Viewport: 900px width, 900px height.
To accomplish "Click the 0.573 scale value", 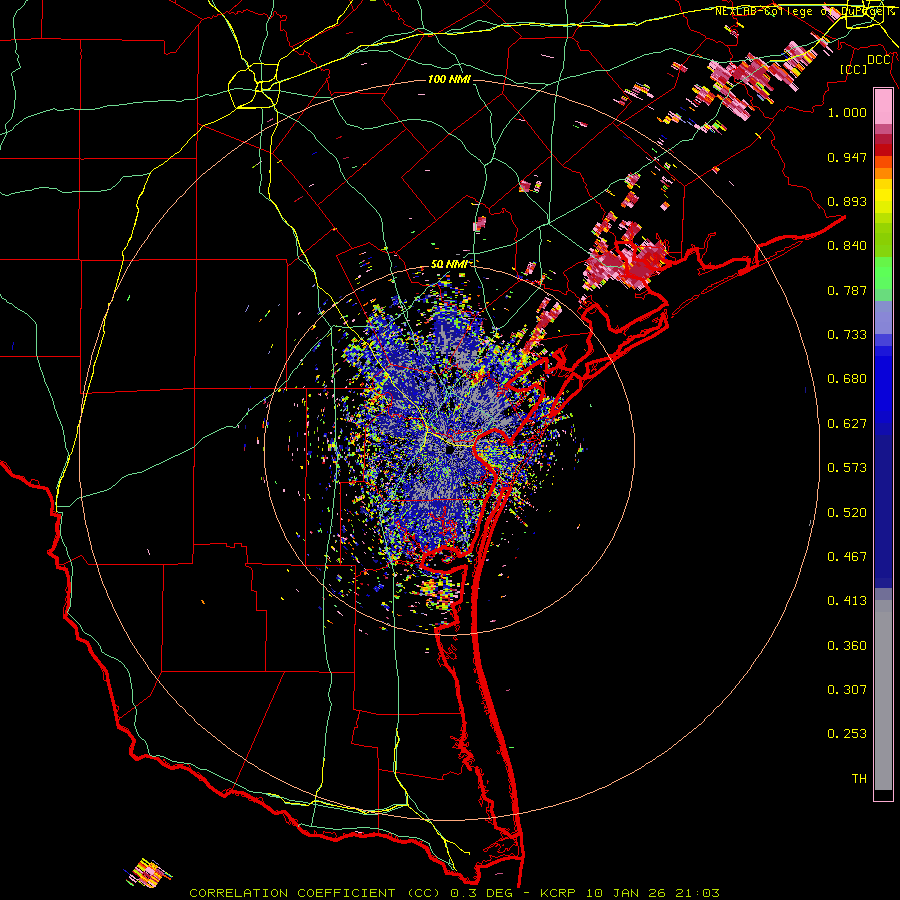I will click(x=847, y=468).
